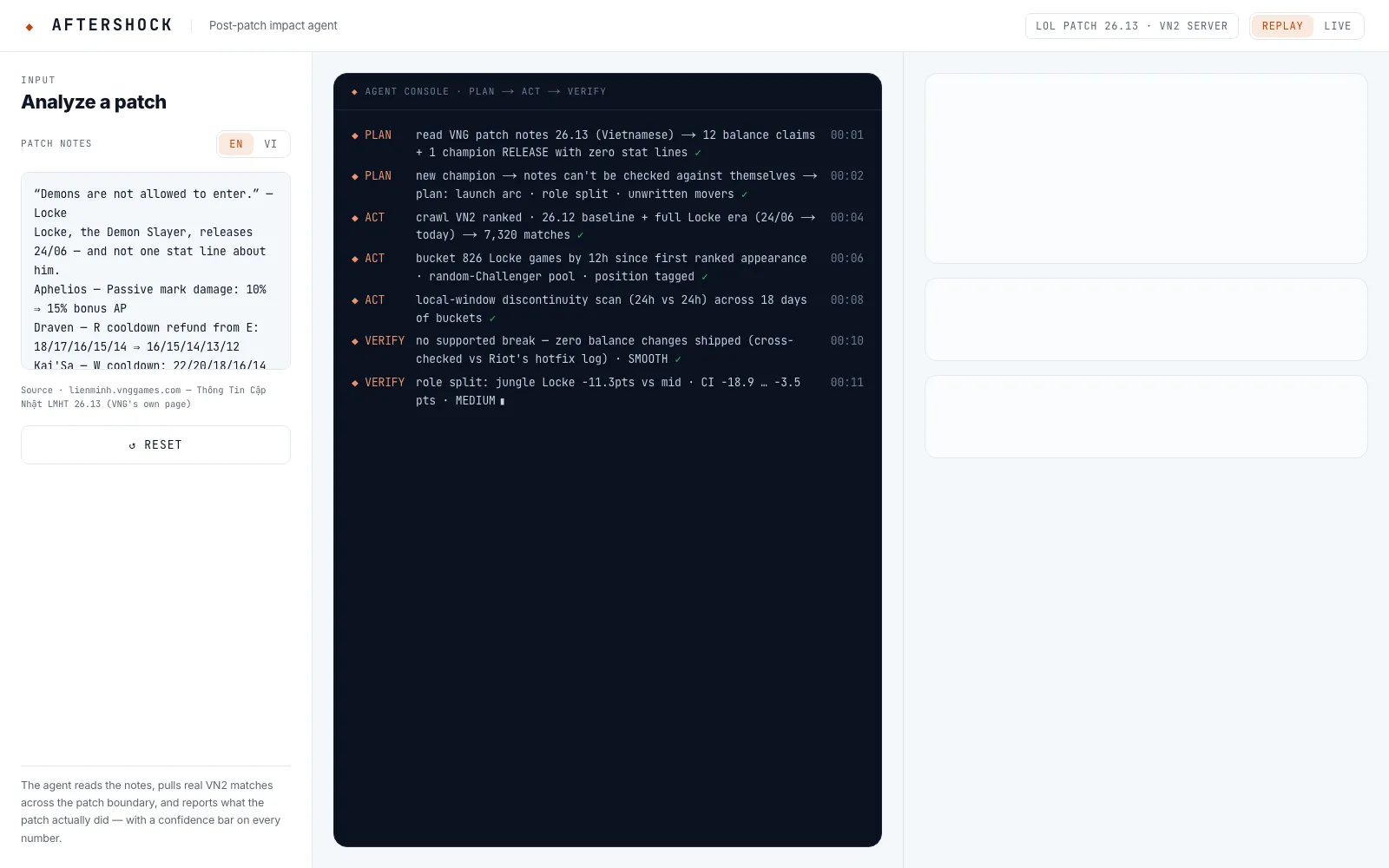Viewport: 1389px width, 868px height.
Task: Switch to LIVE mode
Action: click(x=1337, y=26)
